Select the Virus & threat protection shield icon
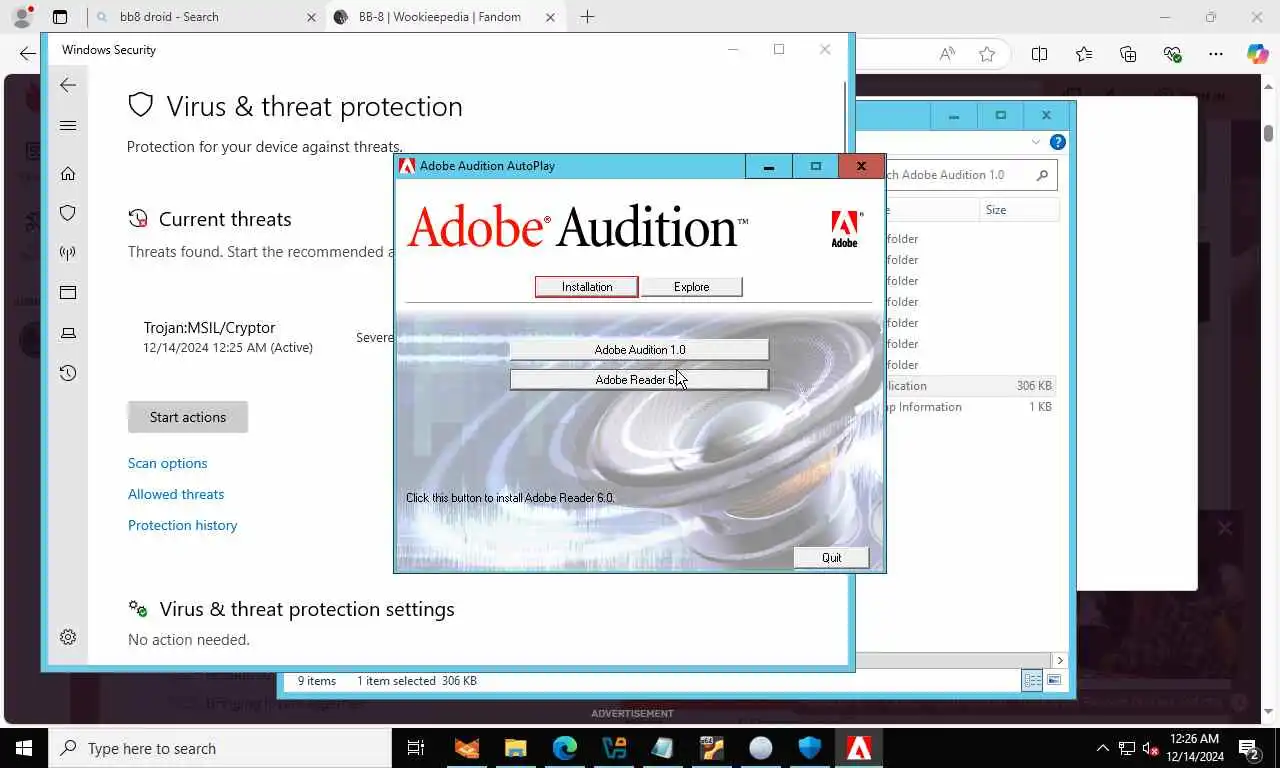This screenshot has width=1280, height=768. (68, 213)
